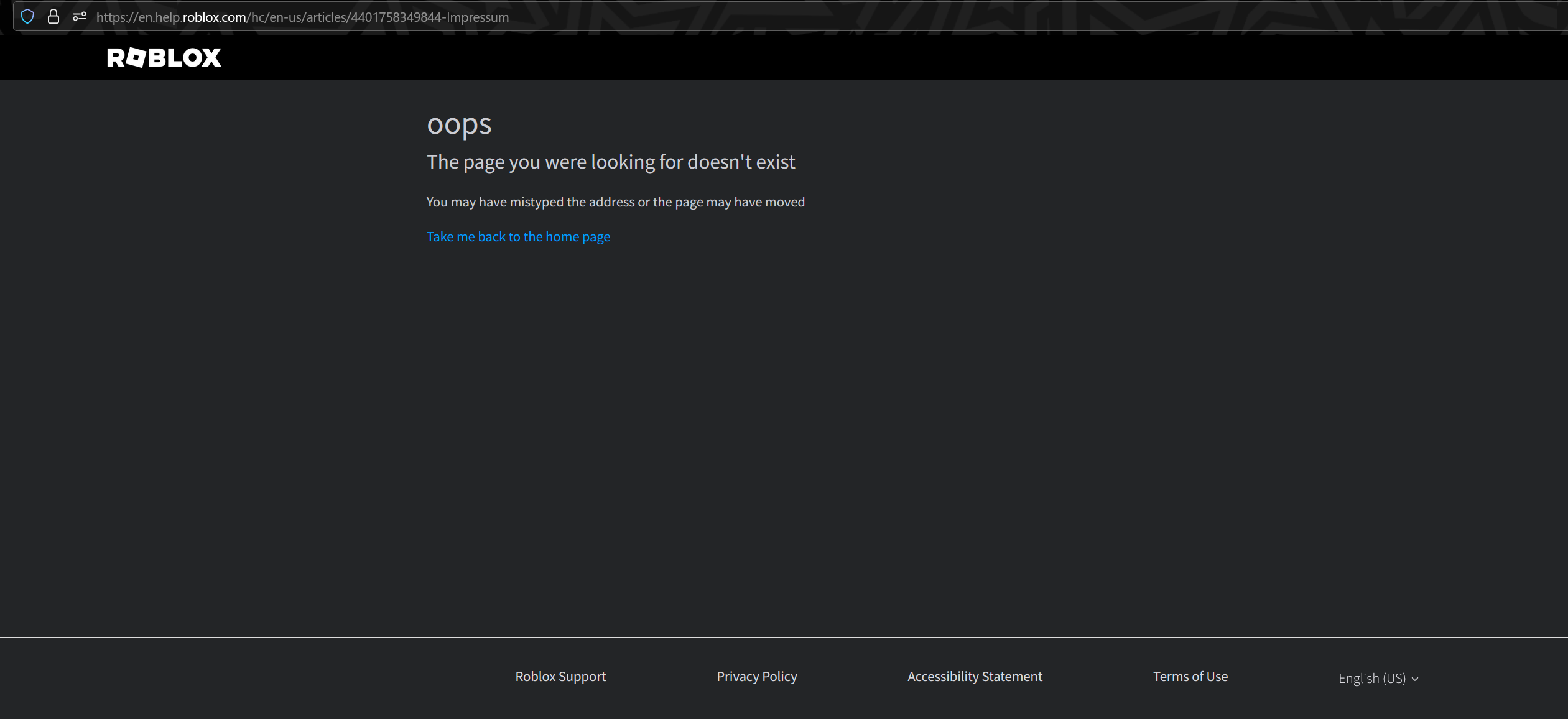Screen dimensions: 1568x719
Task: Click the permissions control icon in address bar
Action: (x=80, y=16)
